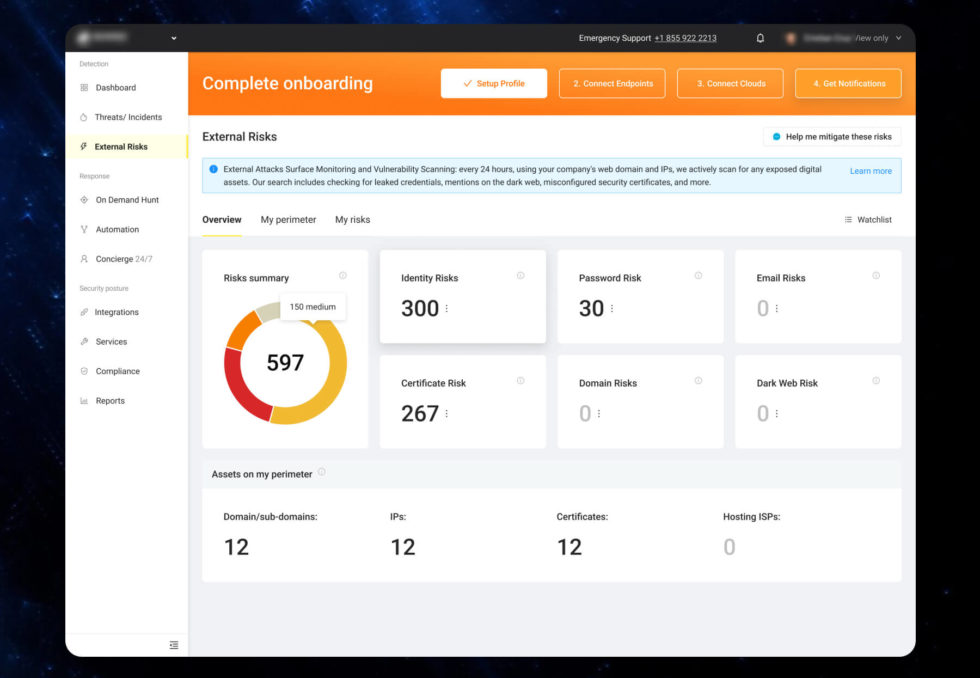Select the On Demand Hunt icon
The image size is (980, 678).
click(x=84, y=199)
